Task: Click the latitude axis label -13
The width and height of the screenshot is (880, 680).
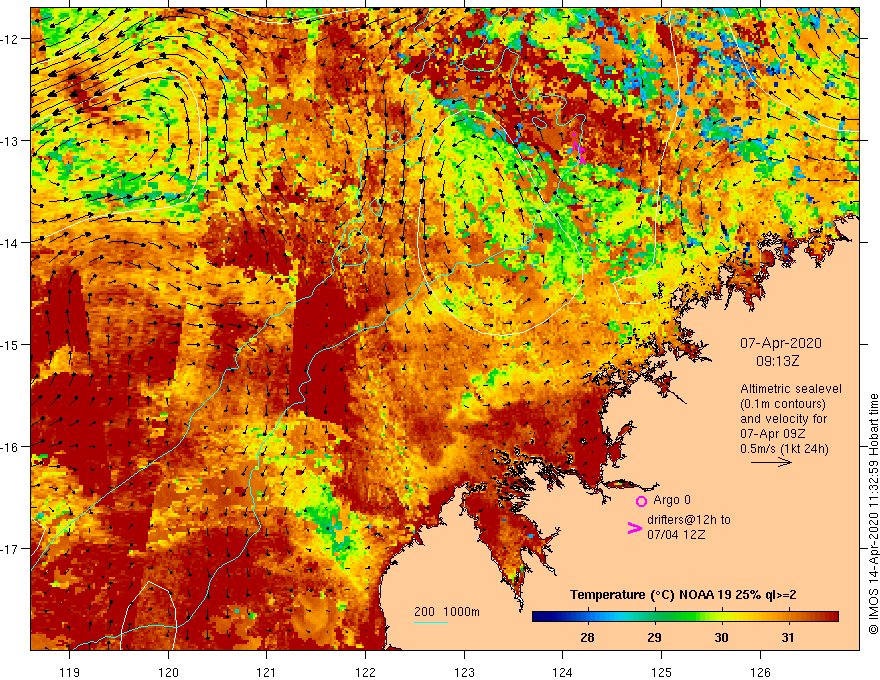Action: coord(11,141)
